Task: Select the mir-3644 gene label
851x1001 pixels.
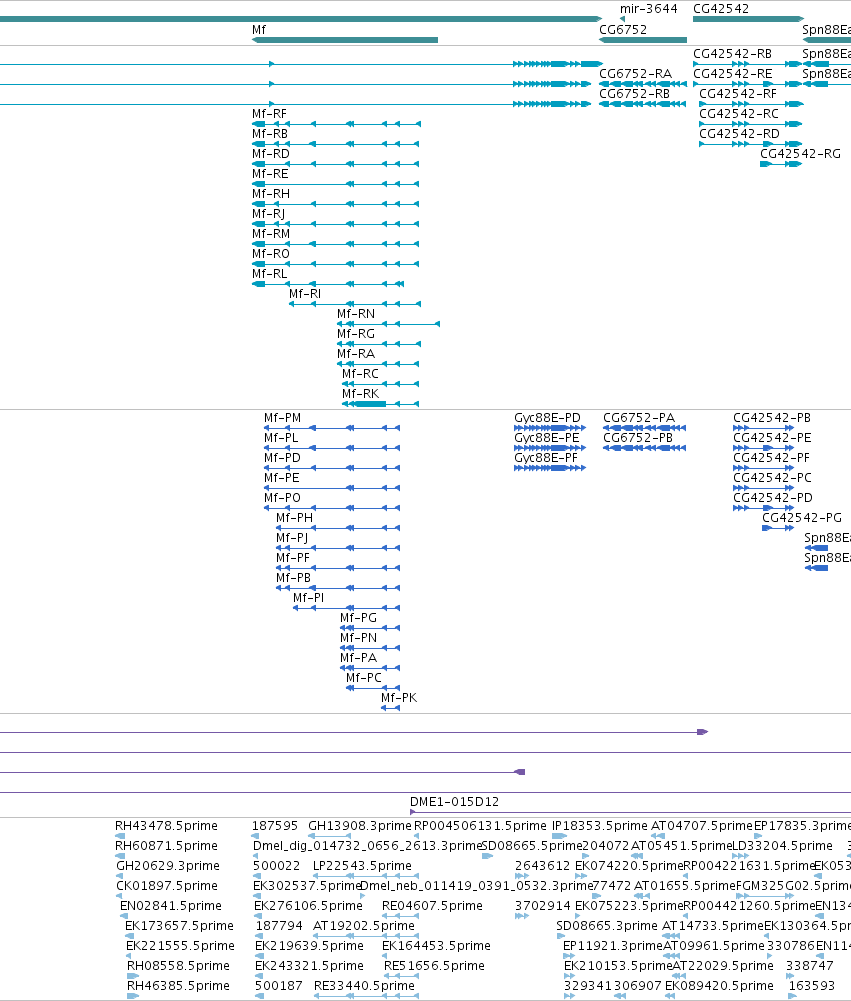Action: click(649, 9)
